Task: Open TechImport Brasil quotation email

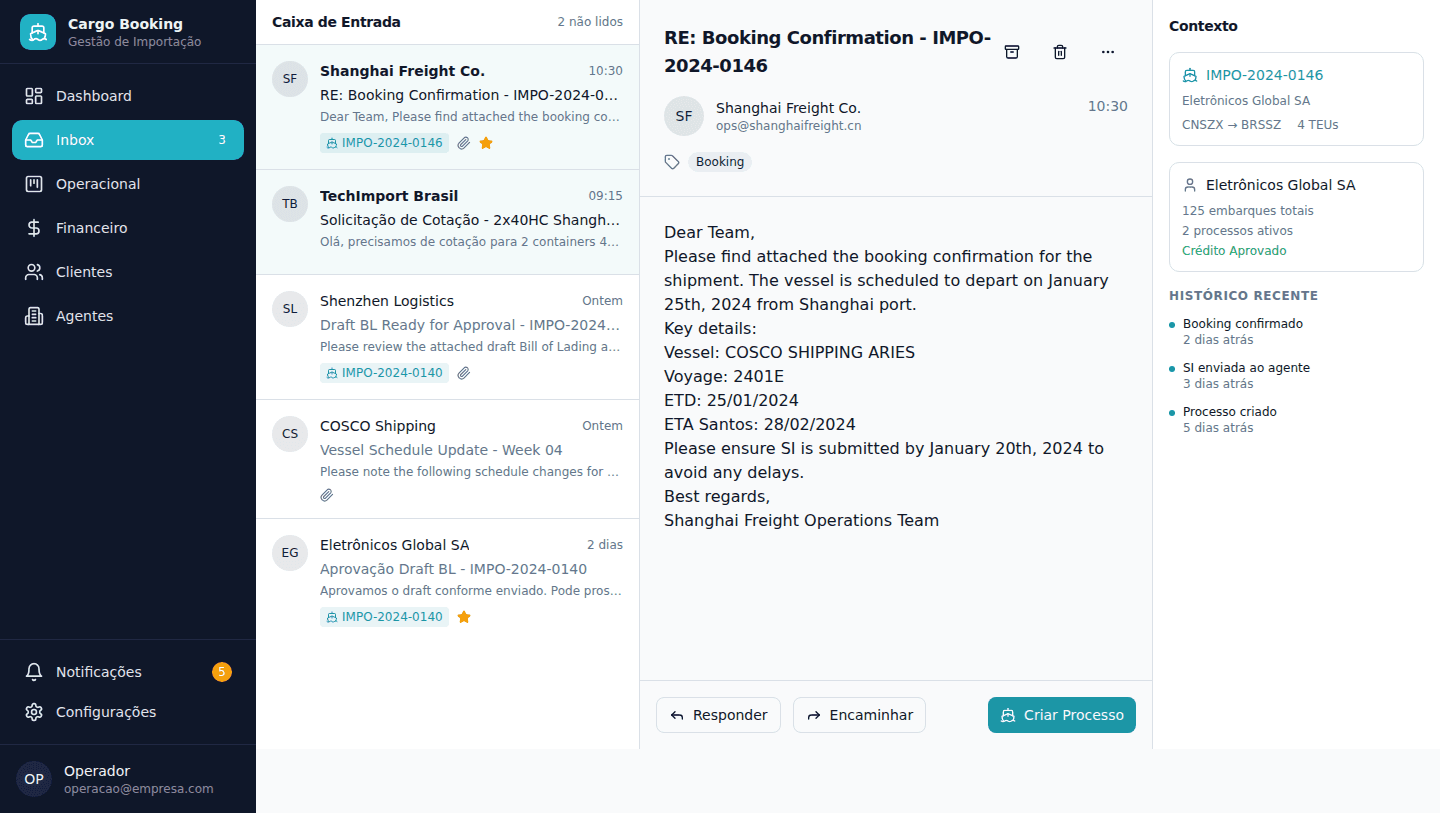Action: (447, 222)
